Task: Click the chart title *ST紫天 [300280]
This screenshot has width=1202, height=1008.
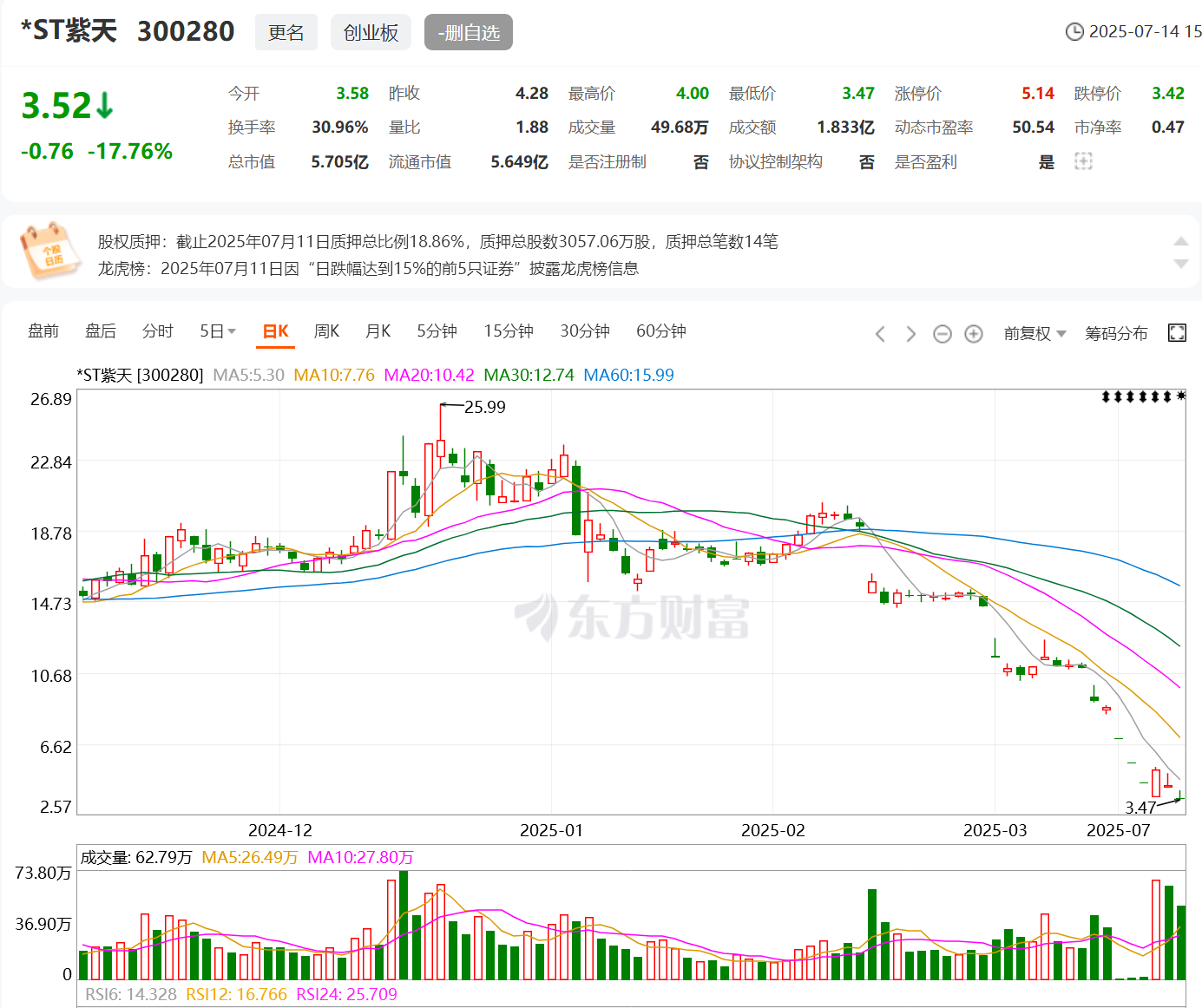Action: click(x=140, y=376)
